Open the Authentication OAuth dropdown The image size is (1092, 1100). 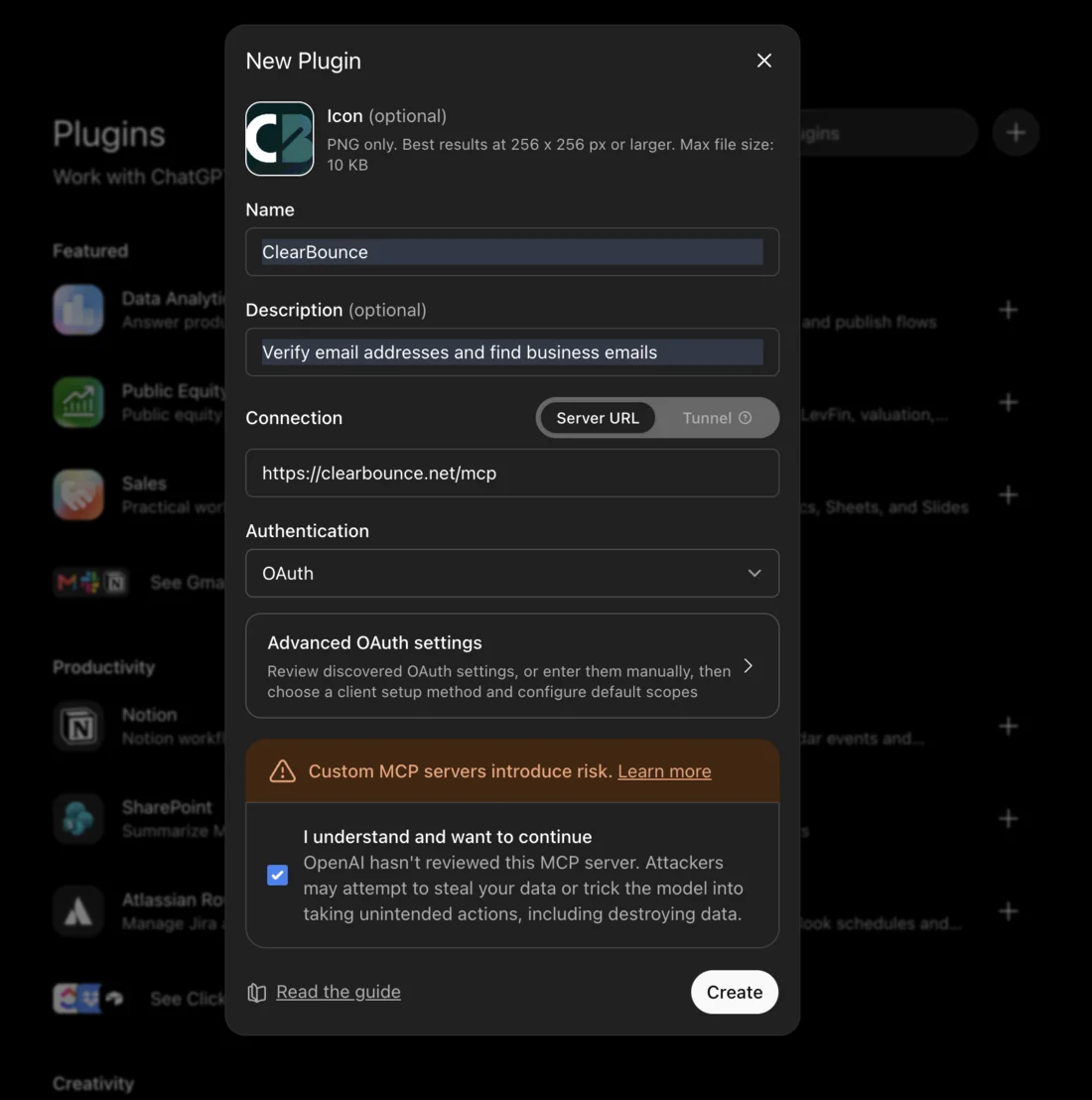click(512, 573)
